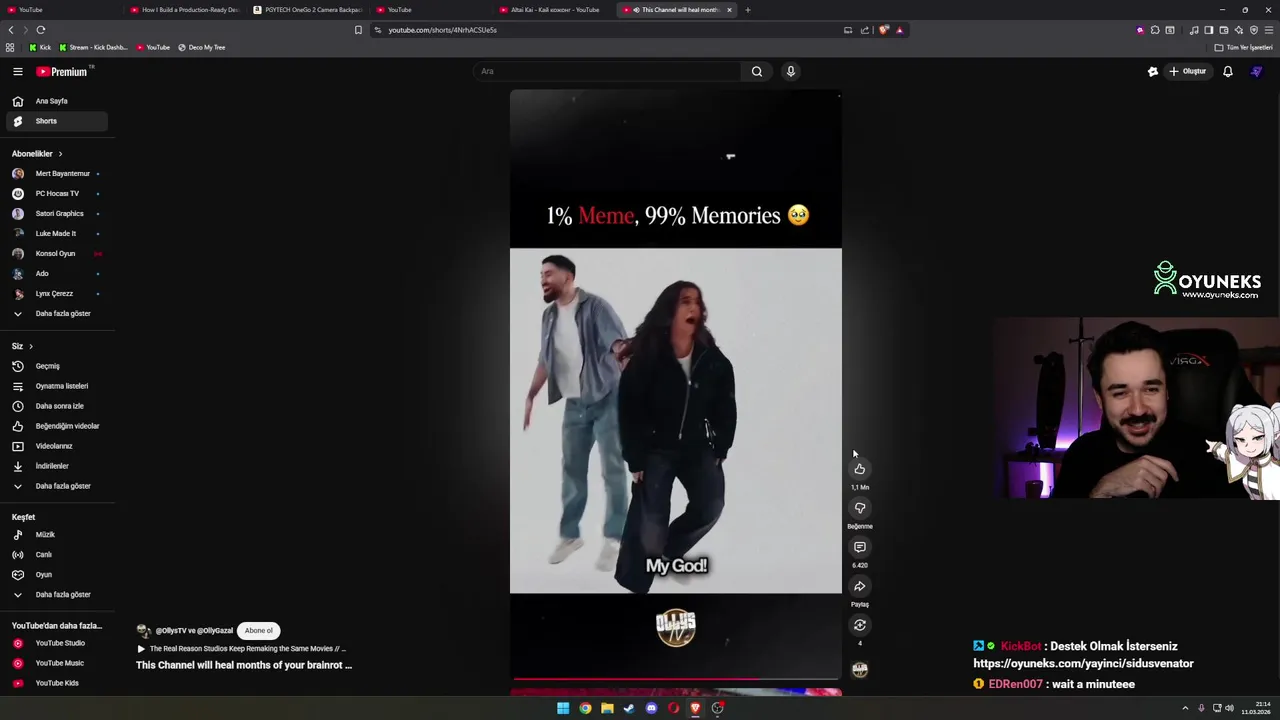Open the round sound thumbnail below remix

pyautogui.click(x=859, y=669)
